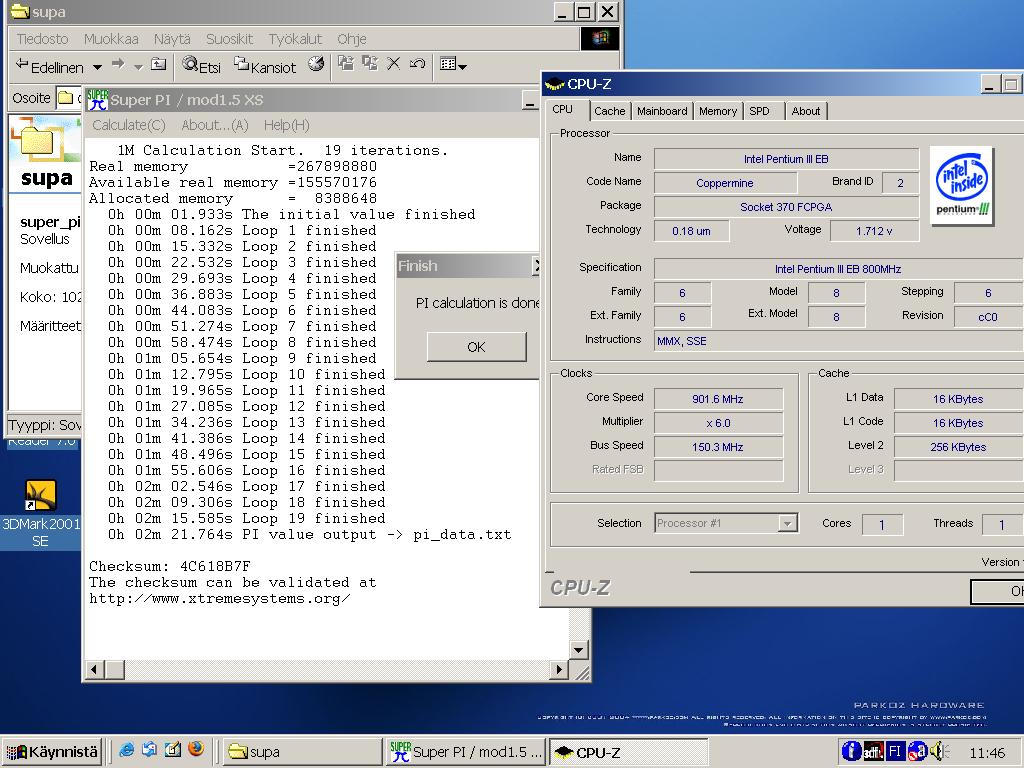1024x768 pixels.
Task: Click the Checksum: 4C618B7F line
Action: point(170,566)
